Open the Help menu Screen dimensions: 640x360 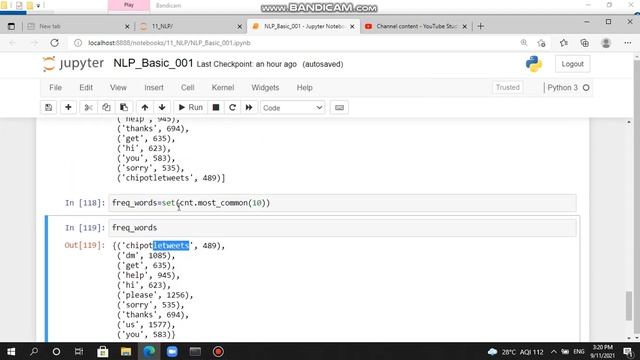click(x=304, y=88)
